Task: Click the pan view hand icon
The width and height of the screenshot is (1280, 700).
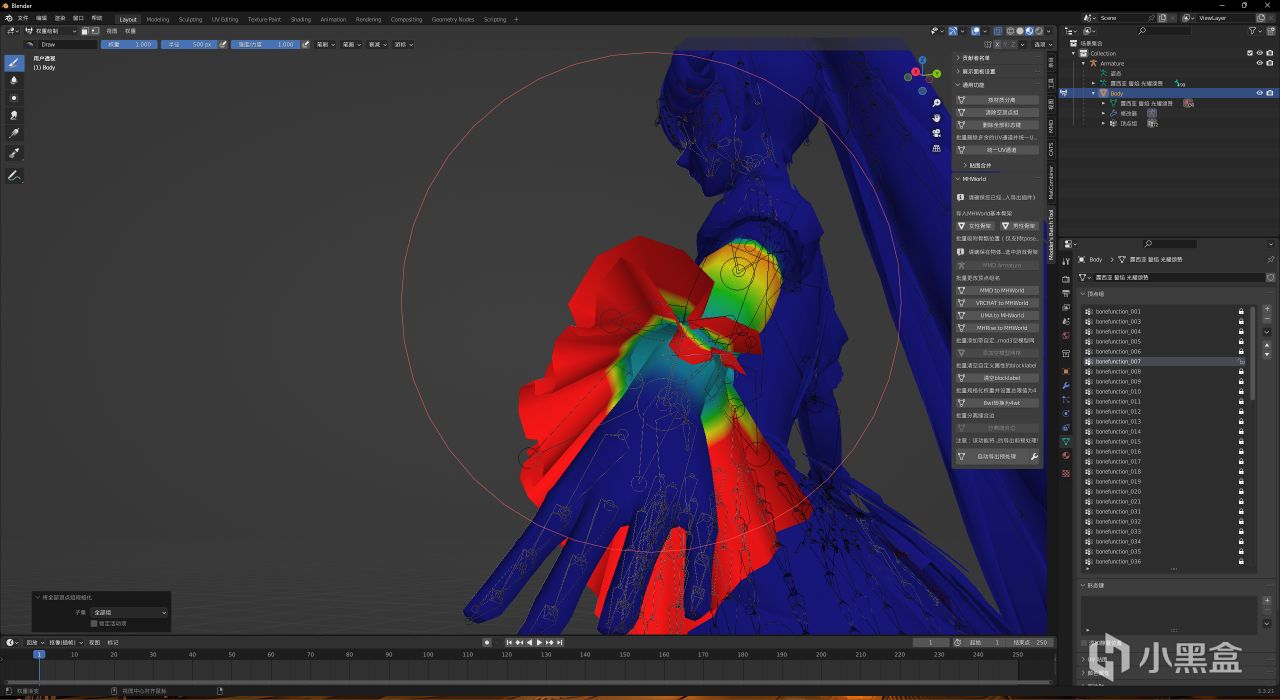Action: point(936,118)
